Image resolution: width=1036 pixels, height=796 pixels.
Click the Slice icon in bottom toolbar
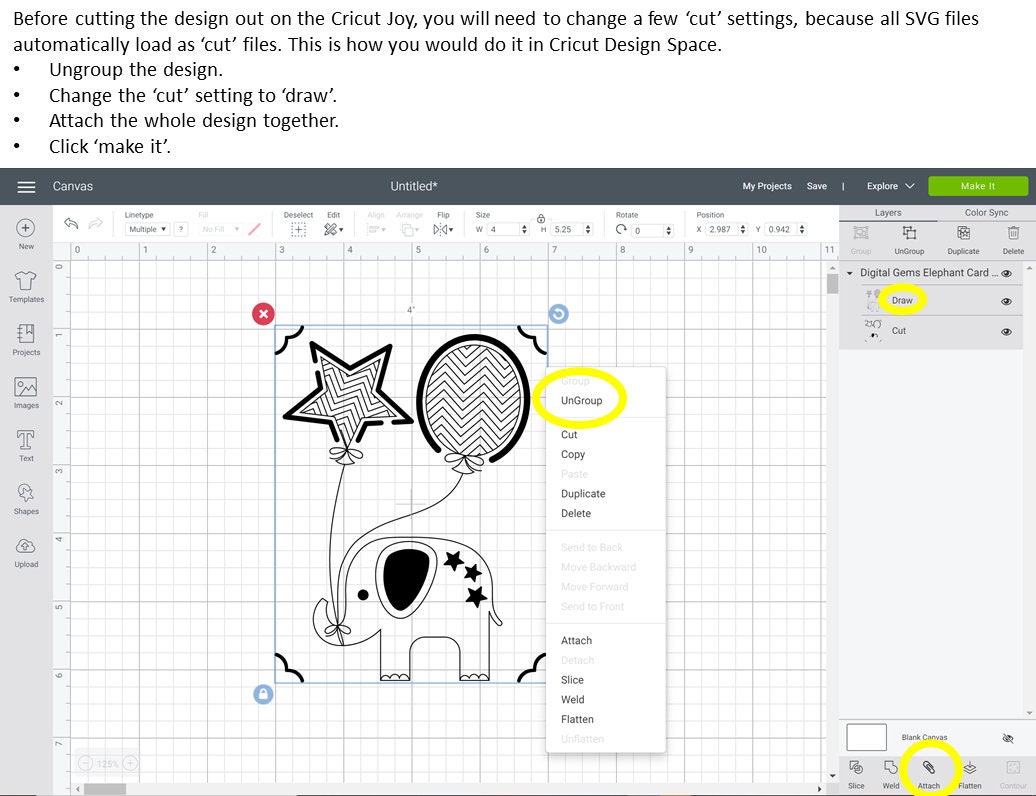point(855,768)
